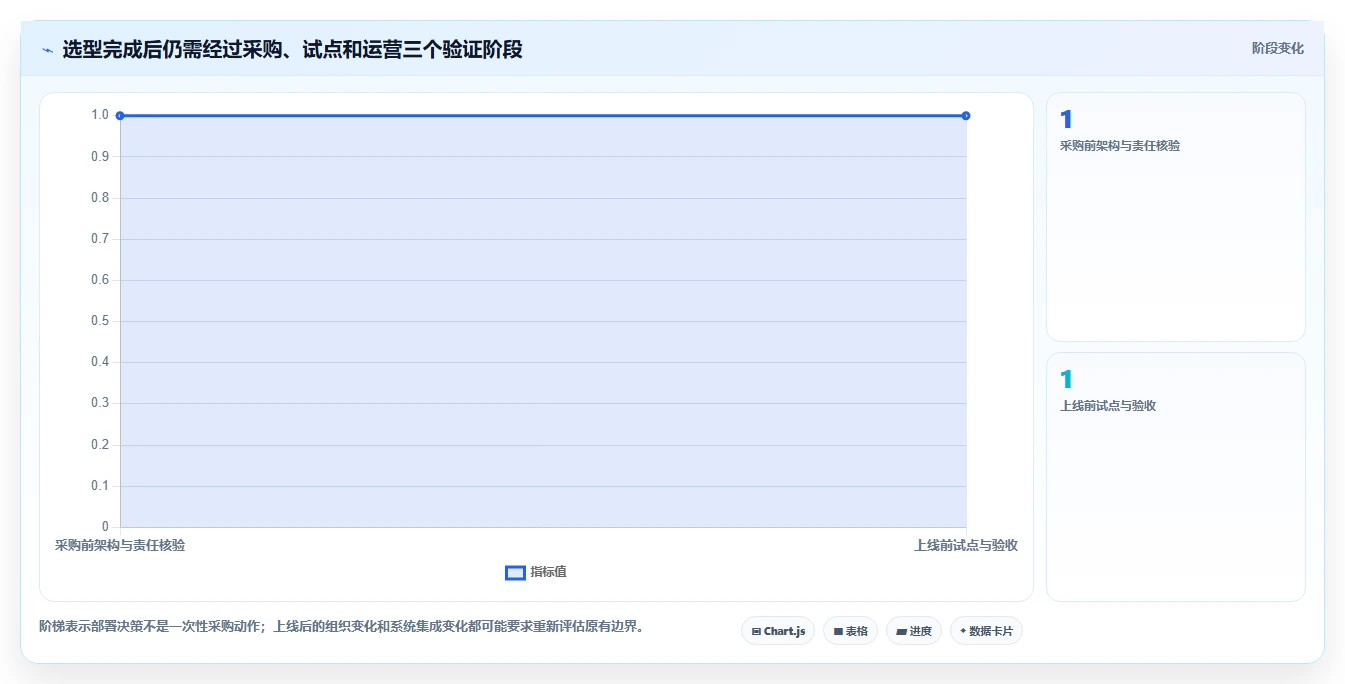Click the icon inside the 表格 tag
The width and height of the screenshot is (1345, 684).
coord(838,632)
